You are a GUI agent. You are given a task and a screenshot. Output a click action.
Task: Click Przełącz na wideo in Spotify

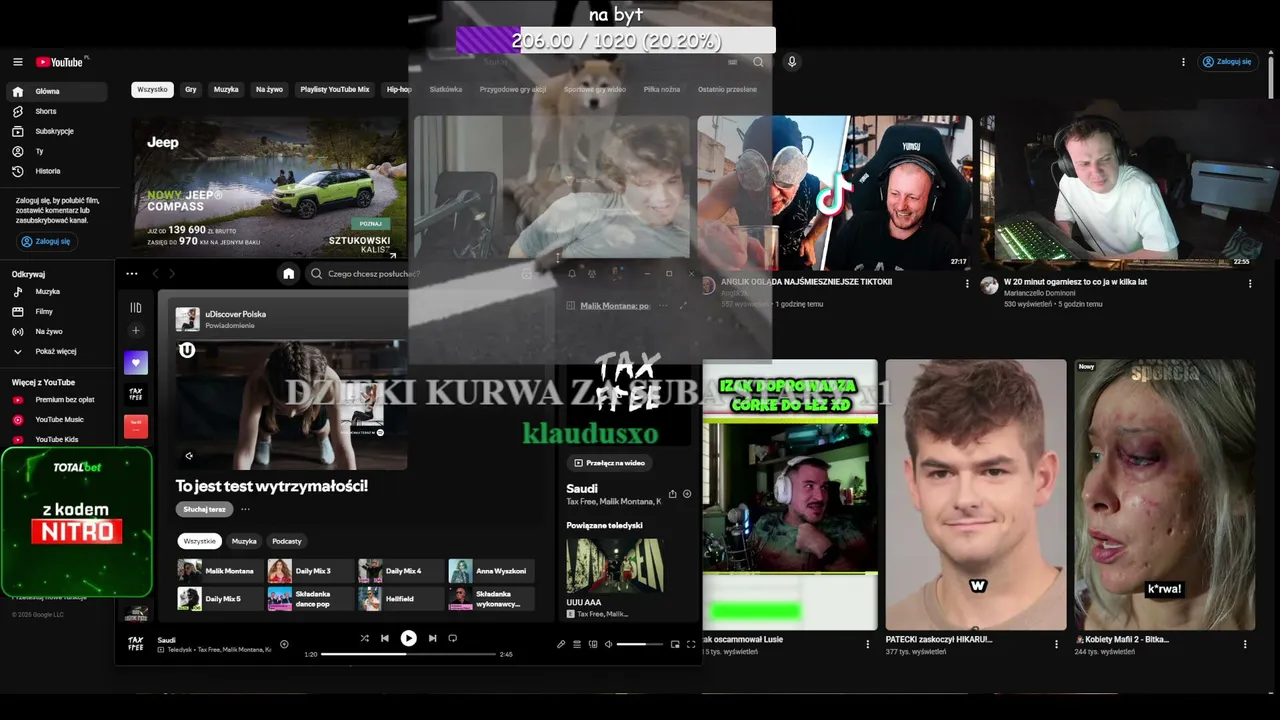coord(609,463)
